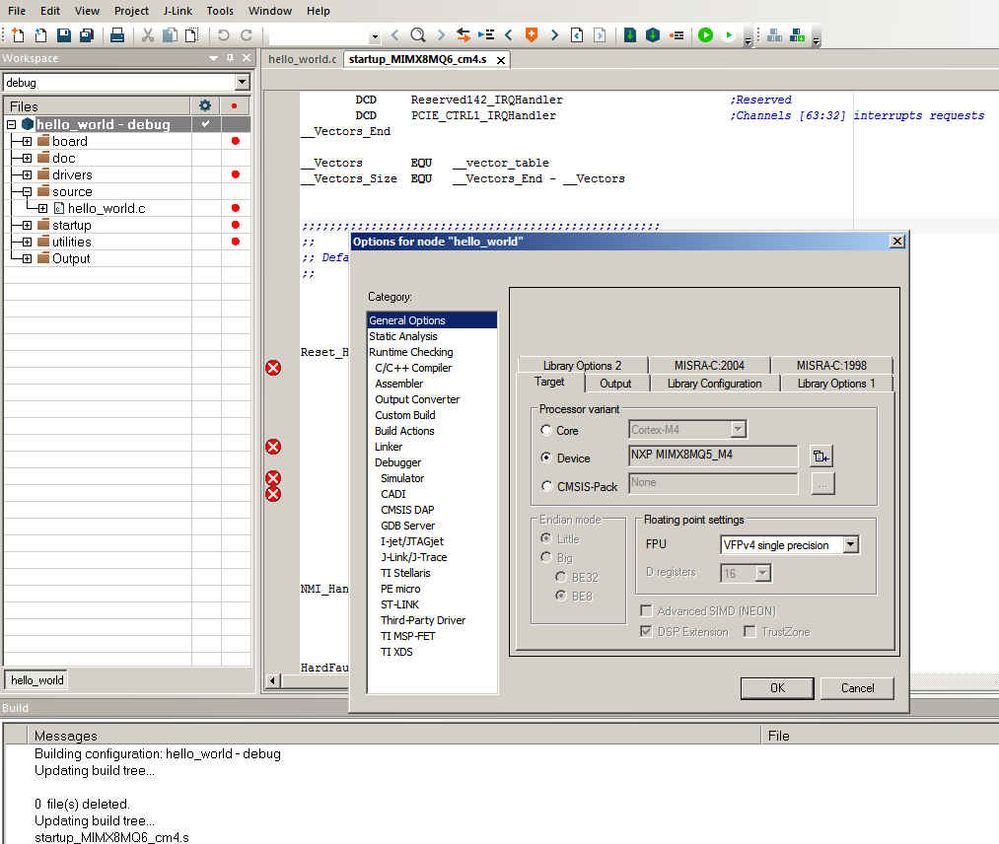Collapse the source folder in tree
This screenshot has height=844, width=999.
pyautogui.click(x=27, y=191)
